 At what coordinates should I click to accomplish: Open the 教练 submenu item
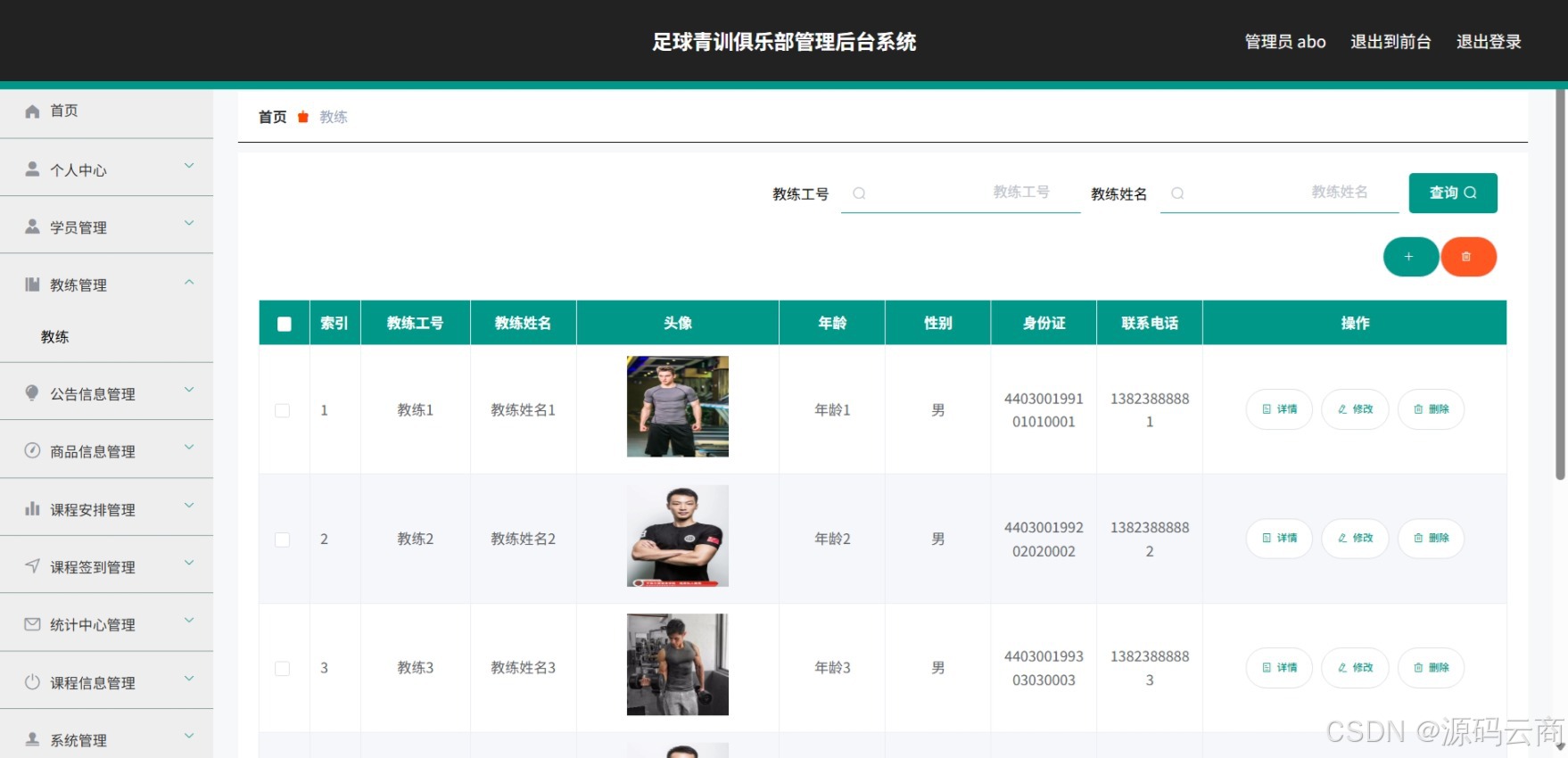(x=106, y=337)
